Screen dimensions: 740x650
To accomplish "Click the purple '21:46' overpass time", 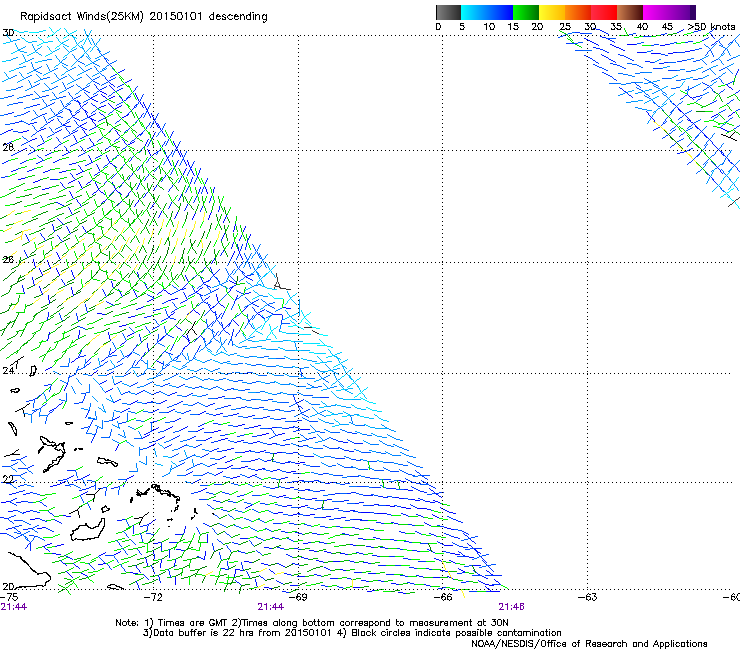I will point(512,607).
